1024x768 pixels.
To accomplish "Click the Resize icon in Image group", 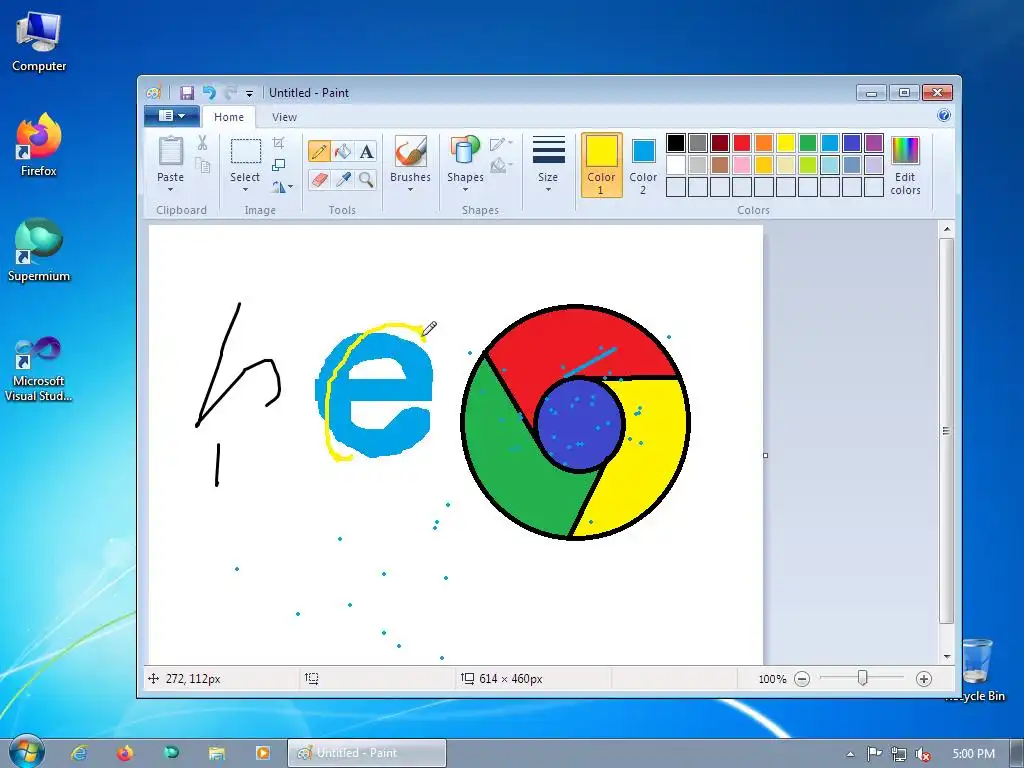I will point(278,165).
